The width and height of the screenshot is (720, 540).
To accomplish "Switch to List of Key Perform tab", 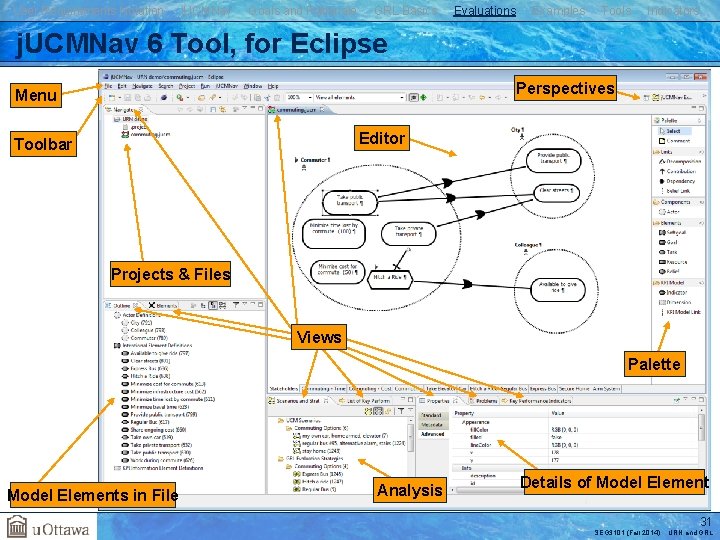I will 365,401.
